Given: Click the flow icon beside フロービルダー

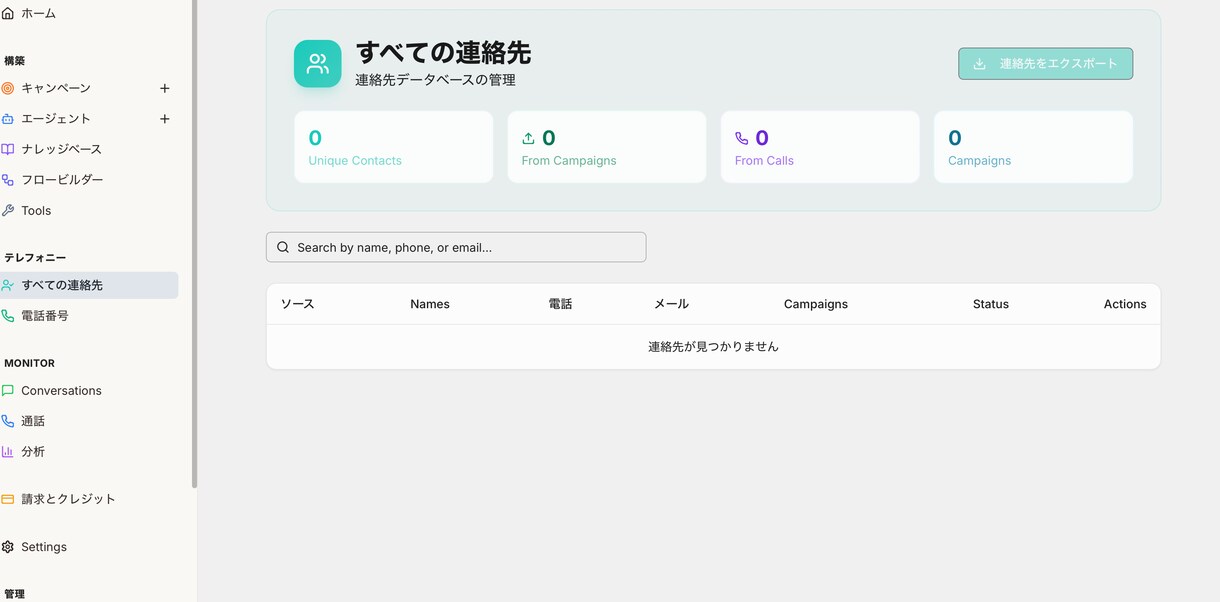Looking at the screenshot, I should pos(8,180).
